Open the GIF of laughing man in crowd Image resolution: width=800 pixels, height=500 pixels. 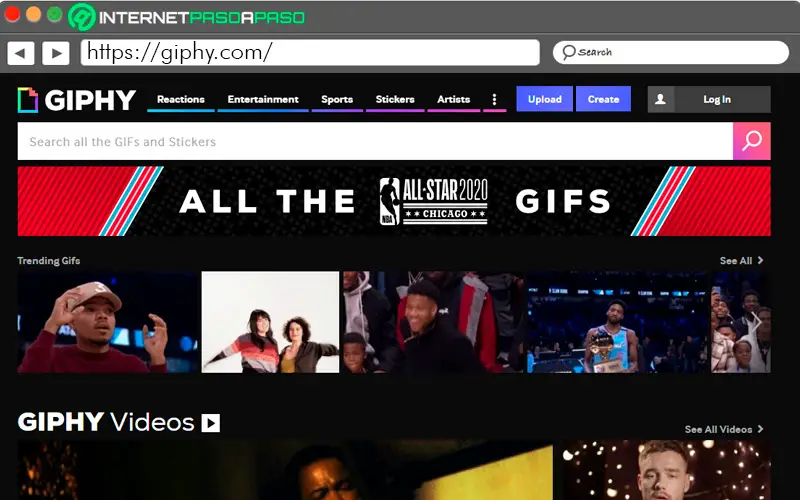433,322
